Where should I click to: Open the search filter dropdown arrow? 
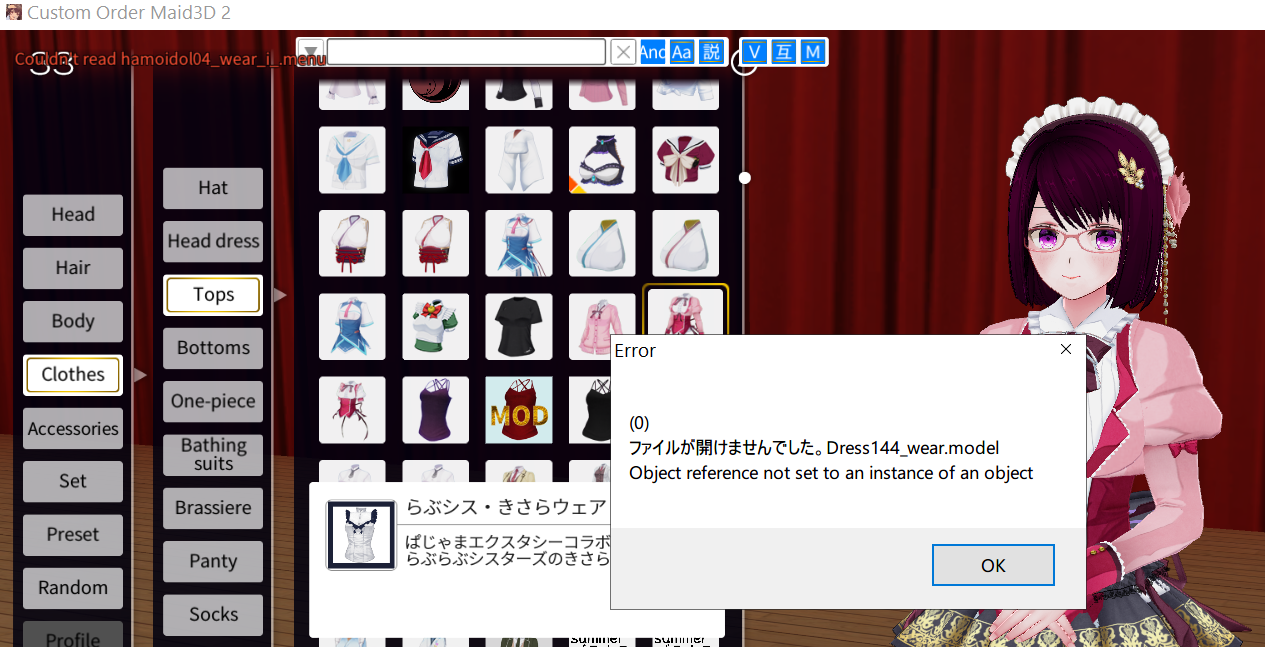point(312,52)
